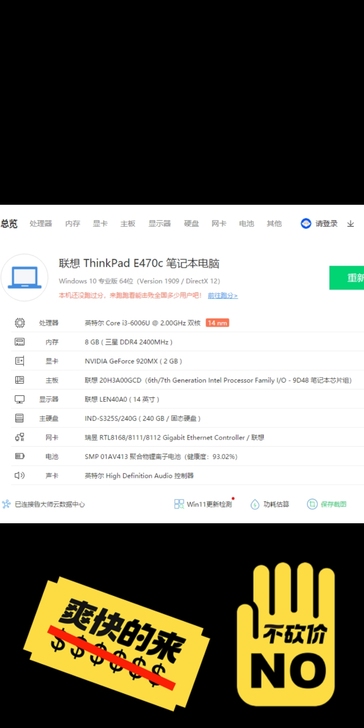The image size is (364, 728).
Task: Select the High Definition Audio text
Action: [x=139, y=475]
